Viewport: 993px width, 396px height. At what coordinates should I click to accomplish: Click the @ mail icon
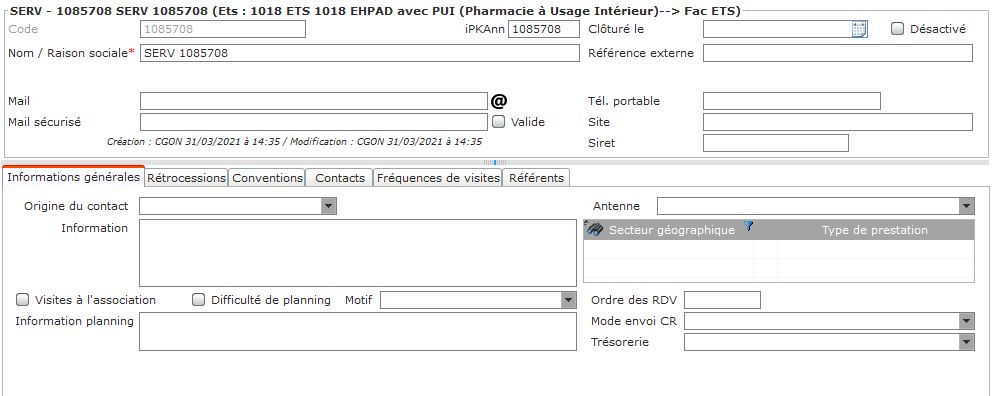(x=499, y=101)
